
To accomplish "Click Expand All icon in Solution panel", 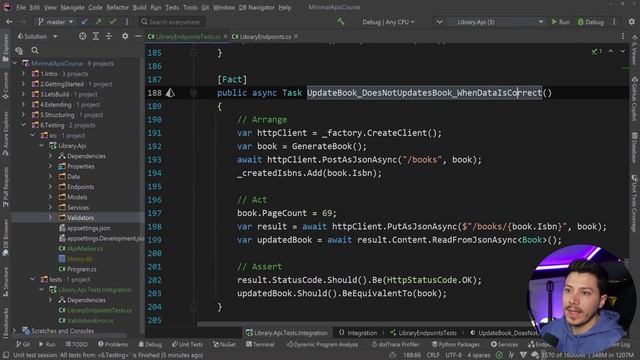I will [96, 36].
